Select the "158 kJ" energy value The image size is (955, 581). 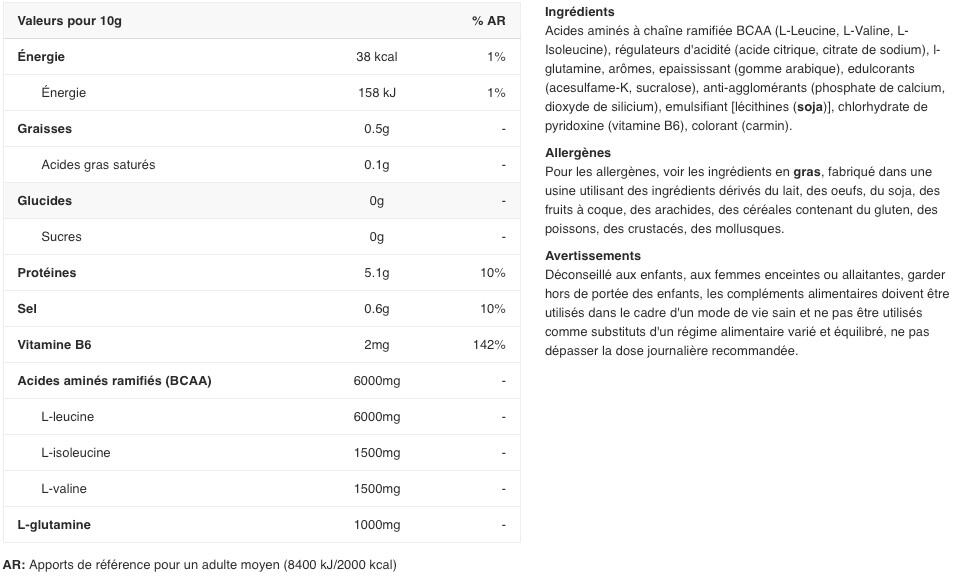click(376, 93)
